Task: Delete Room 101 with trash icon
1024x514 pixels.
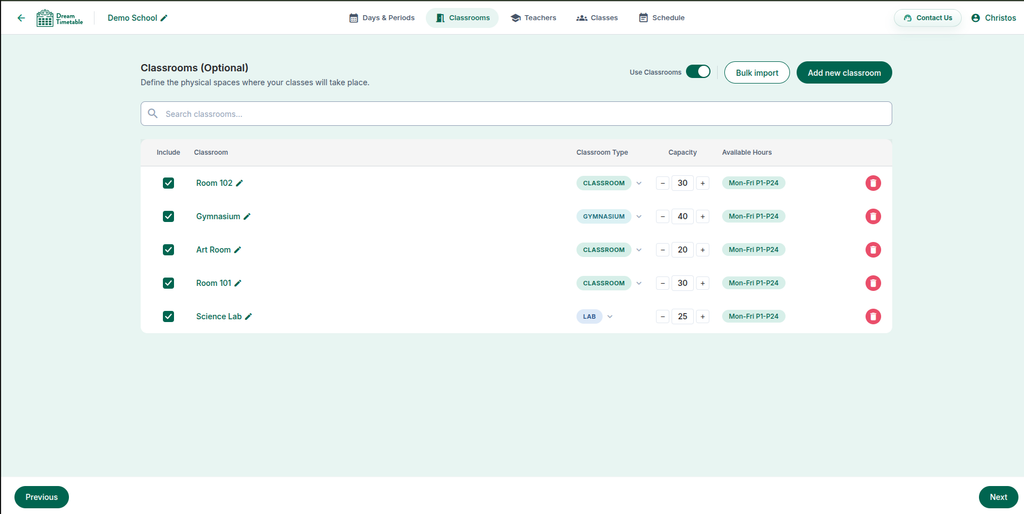Action: tap(873, 283)
